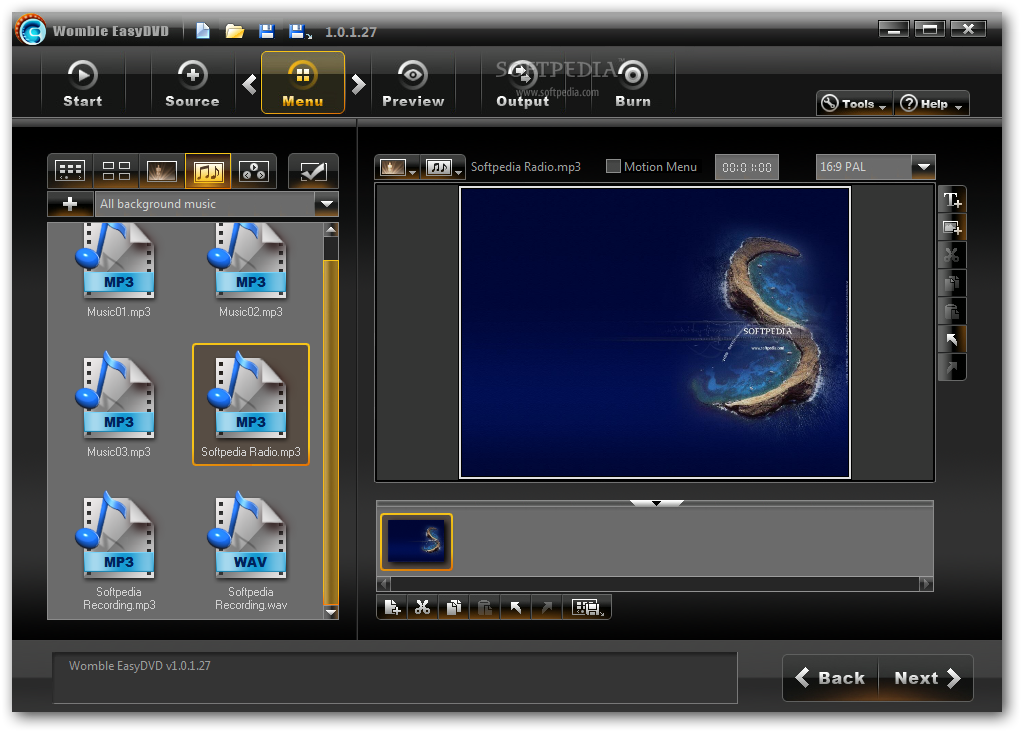Click the page strip scroll-right arrow
1022x732 pixels.
[926, 584]
